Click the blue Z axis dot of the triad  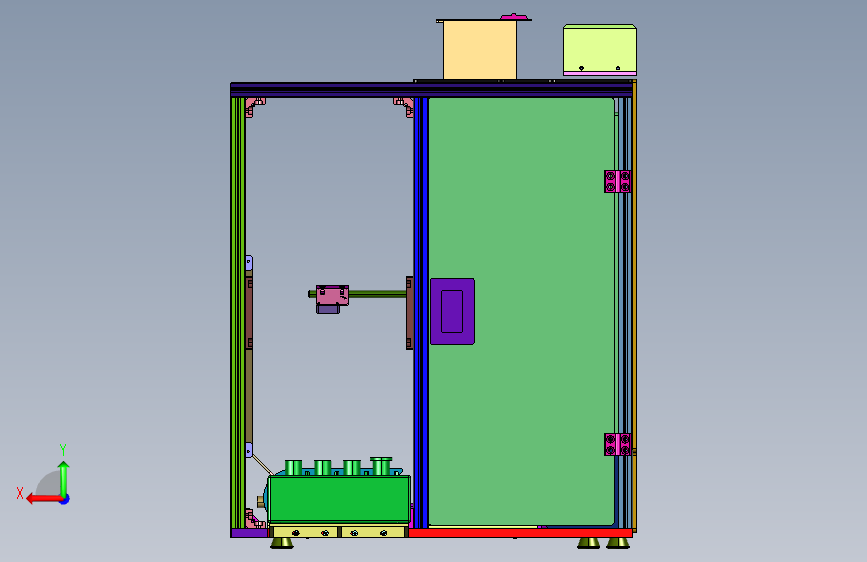(65, 499)
